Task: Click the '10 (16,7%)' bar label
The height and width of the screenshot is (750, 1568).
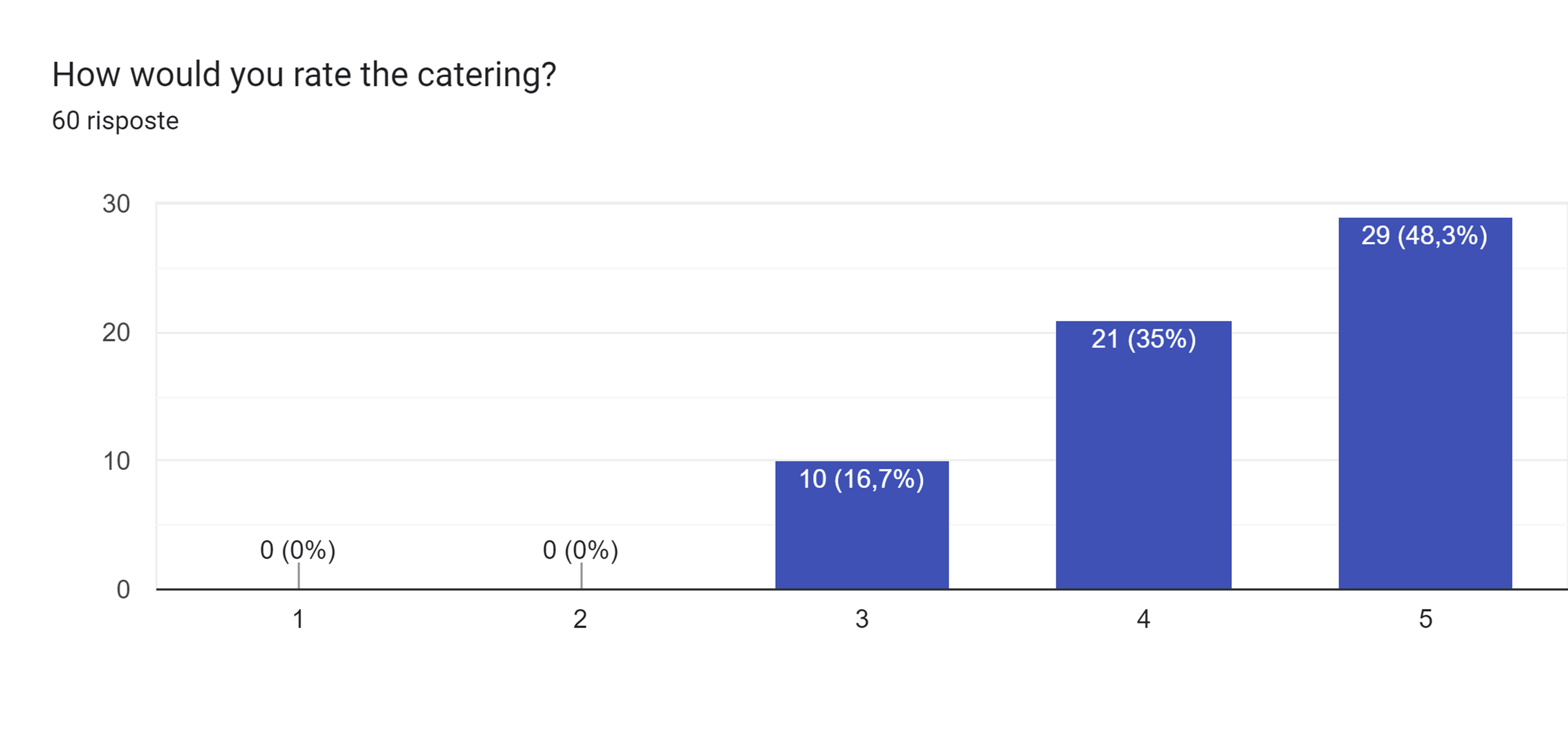Action: tap(861, 479)
